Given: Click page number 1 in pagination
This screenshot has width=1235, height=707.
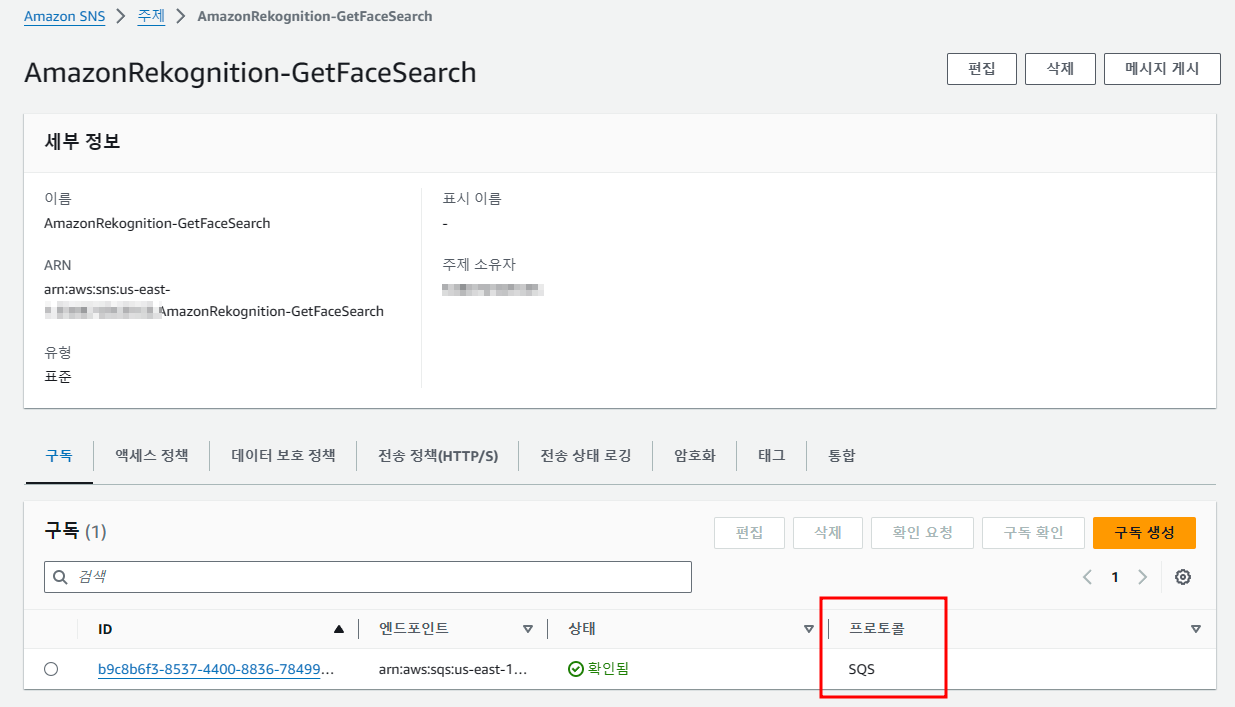Looking at the screenshot, I should (1115, 577).
